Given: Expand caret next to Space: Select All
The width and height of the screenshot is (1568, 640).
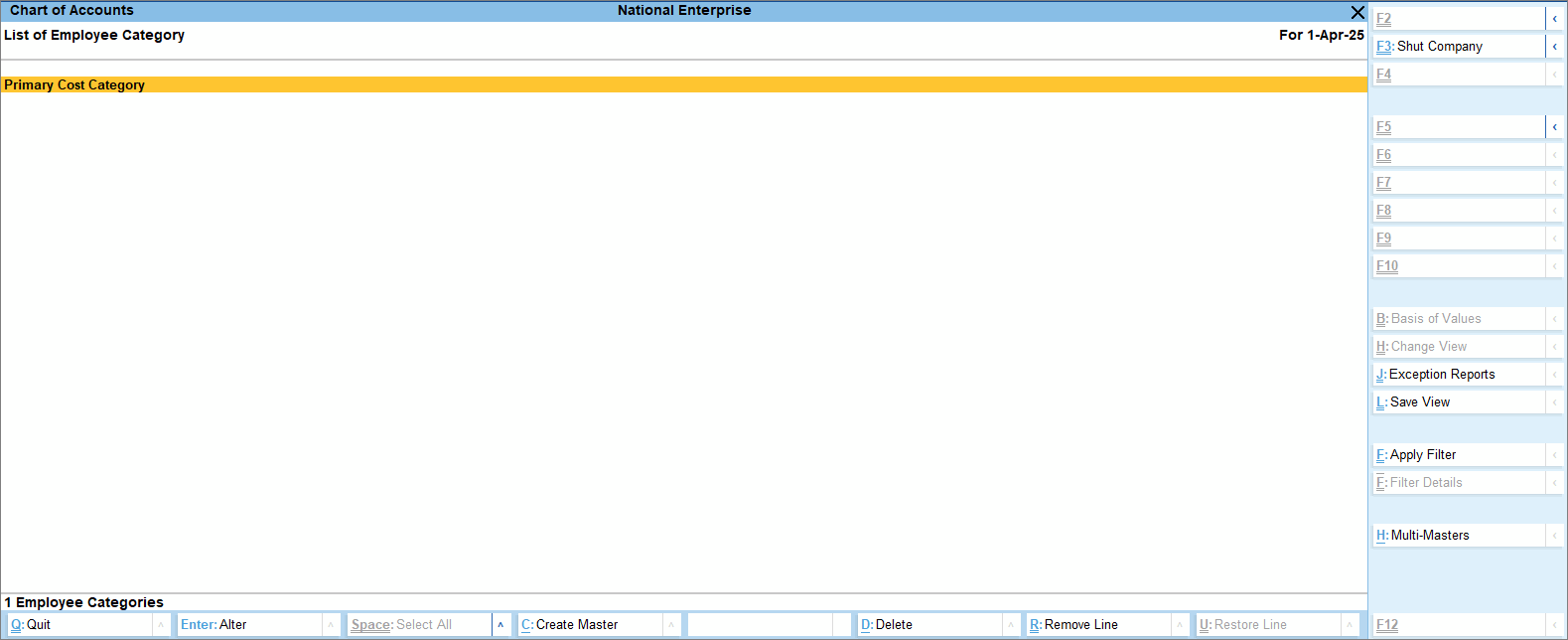Looking at the screenshot, I should (x=500, y=625).
